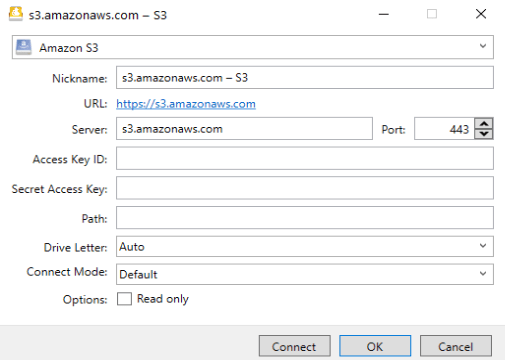Confirm with the OK button
This screenshot has height=360, width=505.
coord(375,346)
